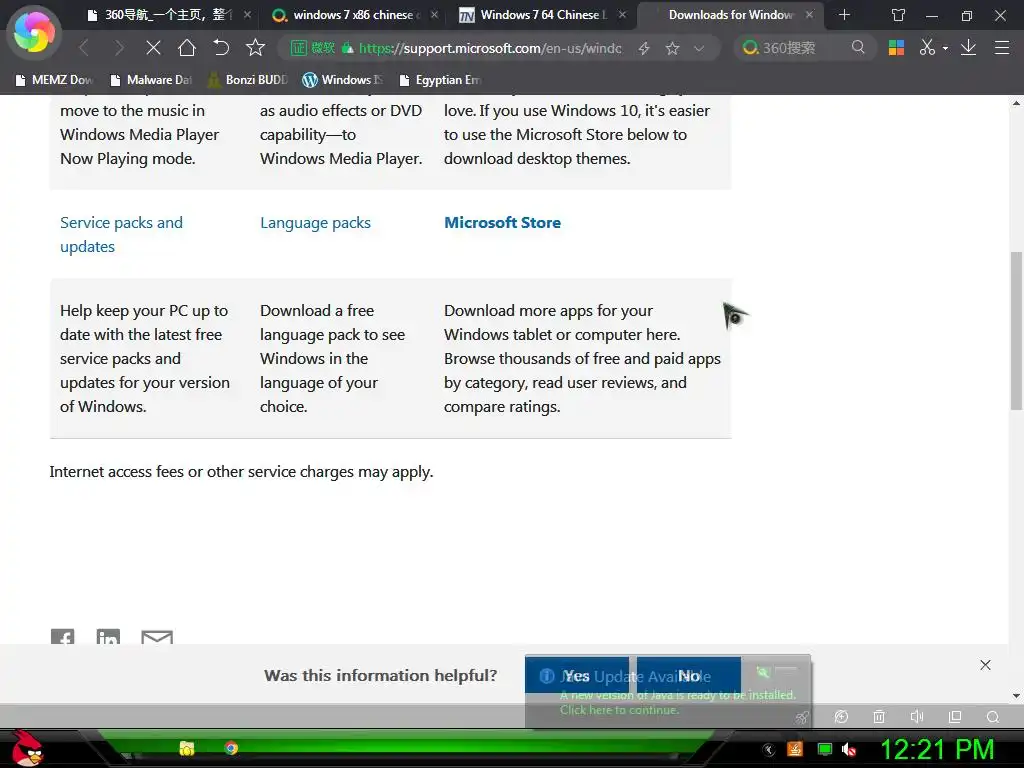The height and width of the screenshot is (768, 1024).
Task: Open the Malware Dat bookmark
Action: (151, 80)
